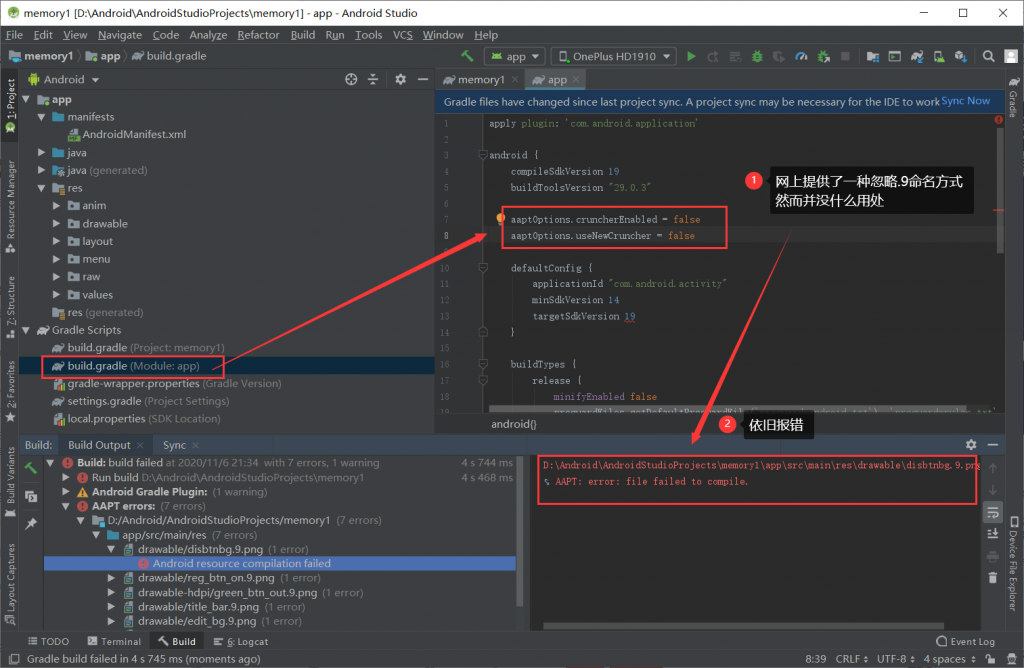Open Project panel settings gear
Image resolution: width=1024 pixels, height=668 pixels.
[x=400, y=79]
